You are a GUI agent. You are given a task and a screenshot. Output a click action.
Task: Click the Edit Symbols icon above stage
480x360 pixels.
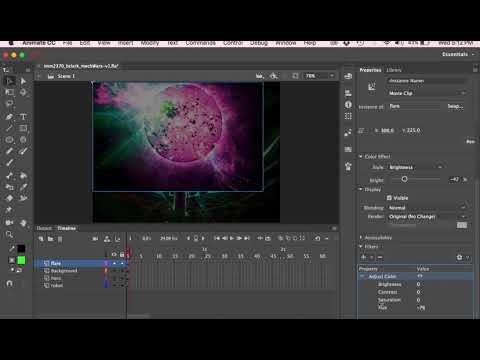[x=274, y=76]
